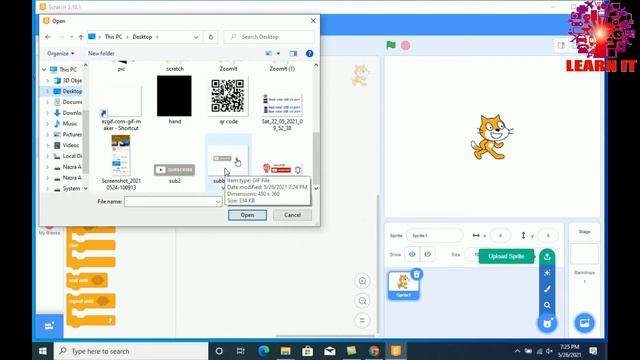Open the Windows Start menu

coord(43,351)
